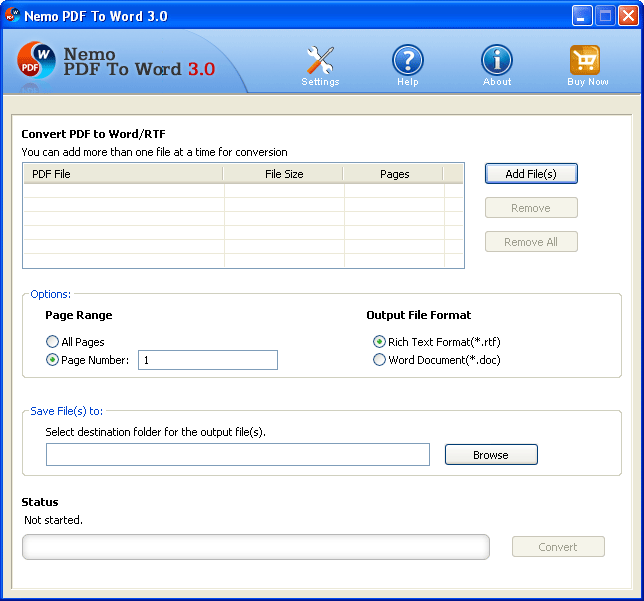Click the Remove All button
644x601 pixels.
[531, 242]
